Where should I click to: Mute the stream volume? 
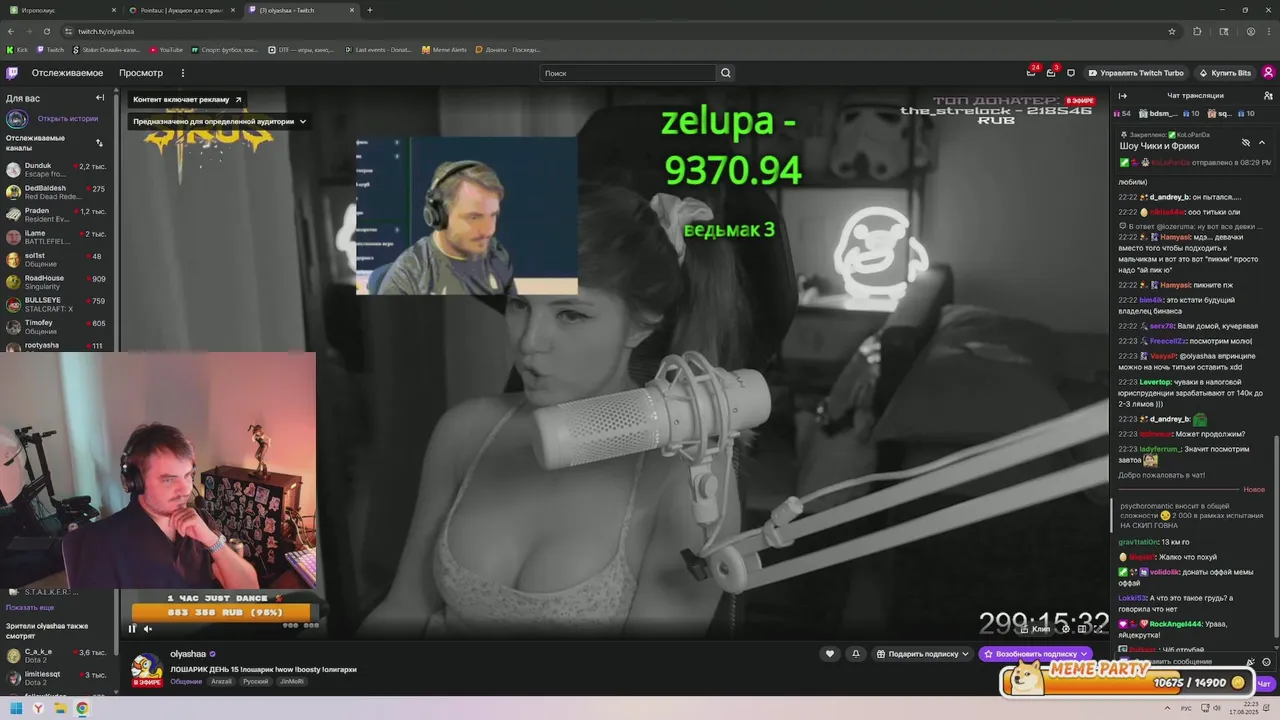coord(148,629)
